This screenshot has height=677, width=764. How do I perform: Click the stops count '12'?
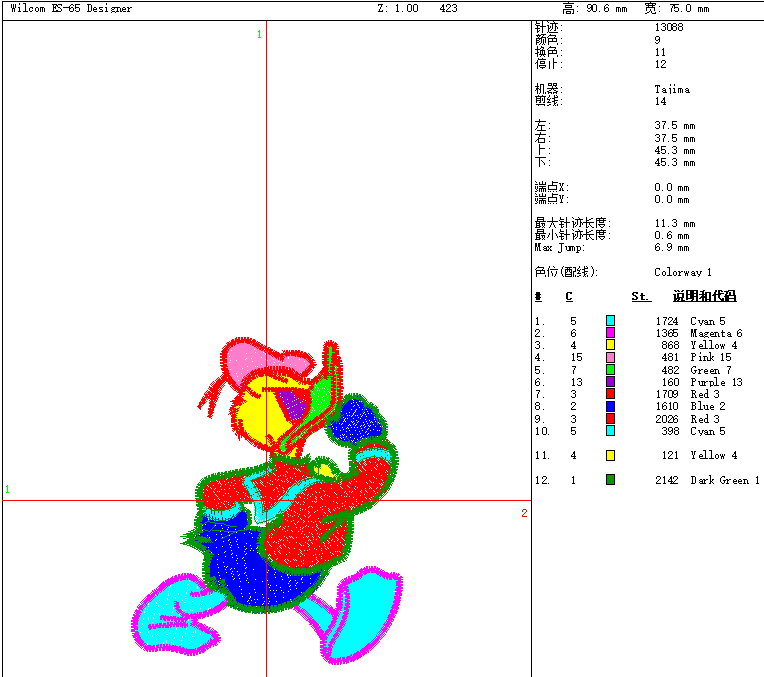pos(660,64)
